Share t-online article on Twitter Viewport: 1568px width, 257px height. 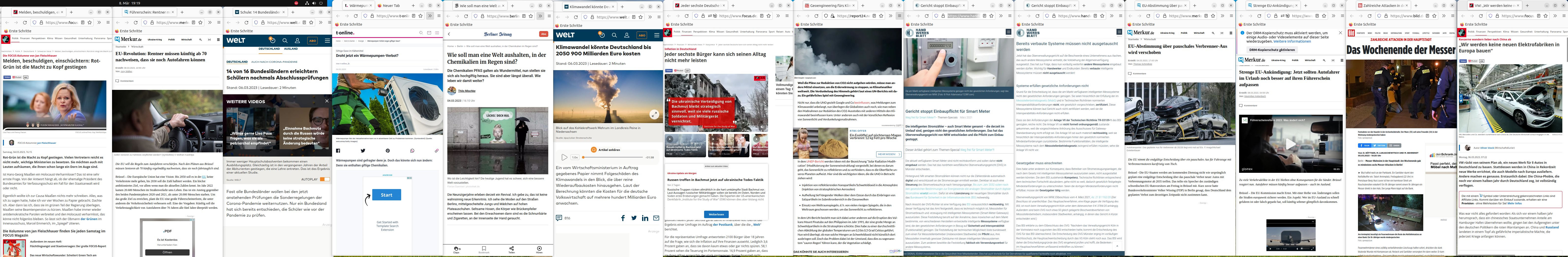tap(363, 150)
